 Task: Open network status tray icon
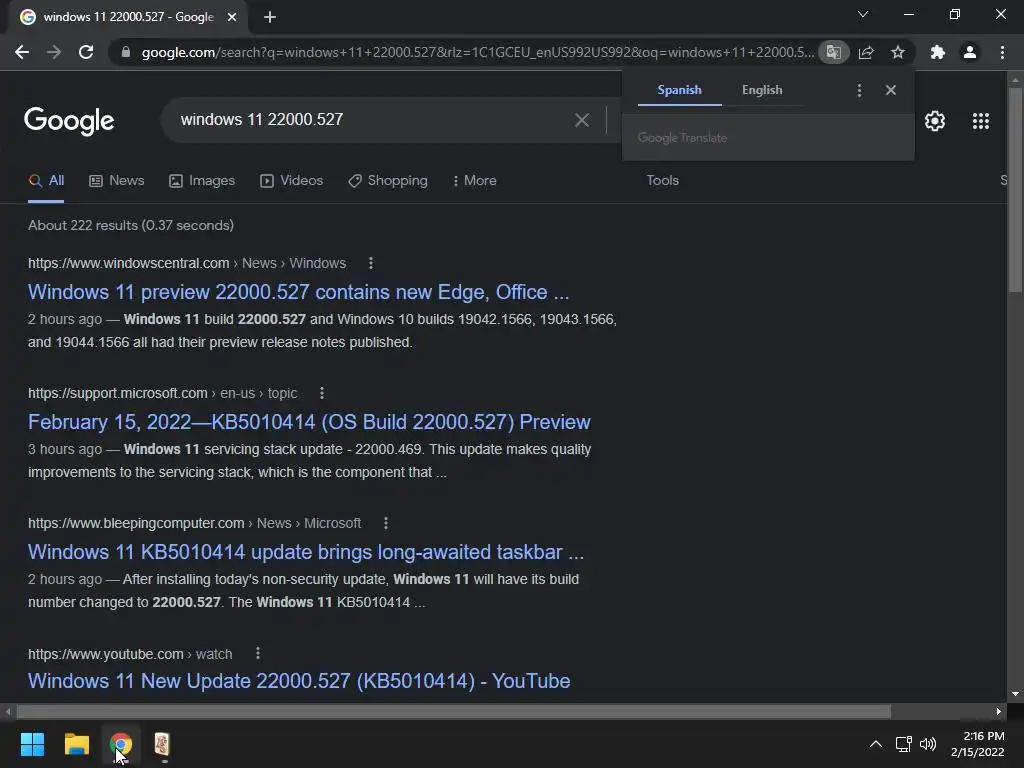click(x=903, y=744)
